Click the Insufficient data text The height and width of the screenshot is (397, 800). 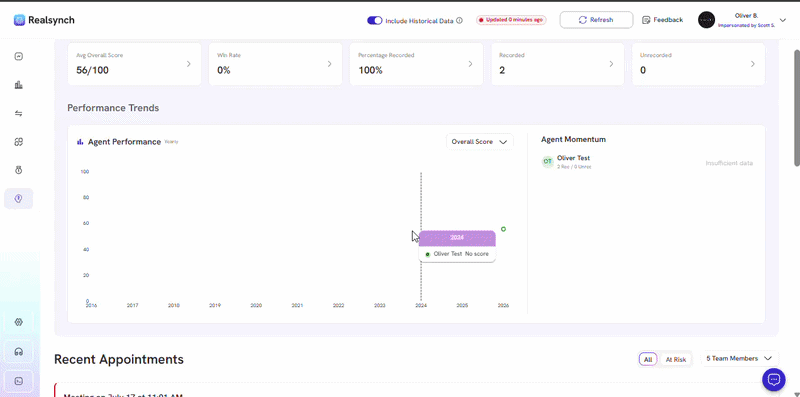tap(729, 163)
